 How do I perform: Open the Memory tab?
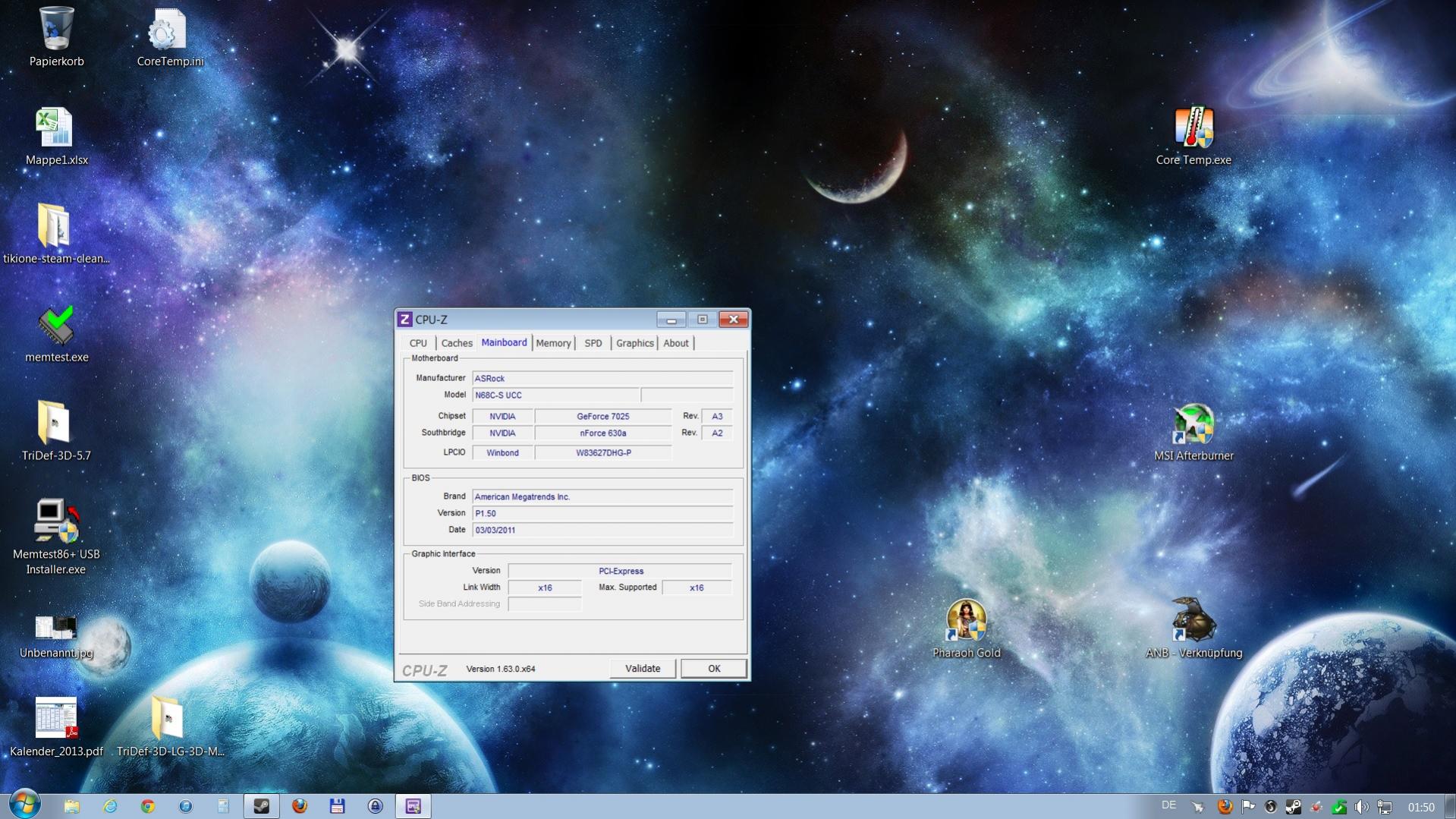[x=553, y=343]
